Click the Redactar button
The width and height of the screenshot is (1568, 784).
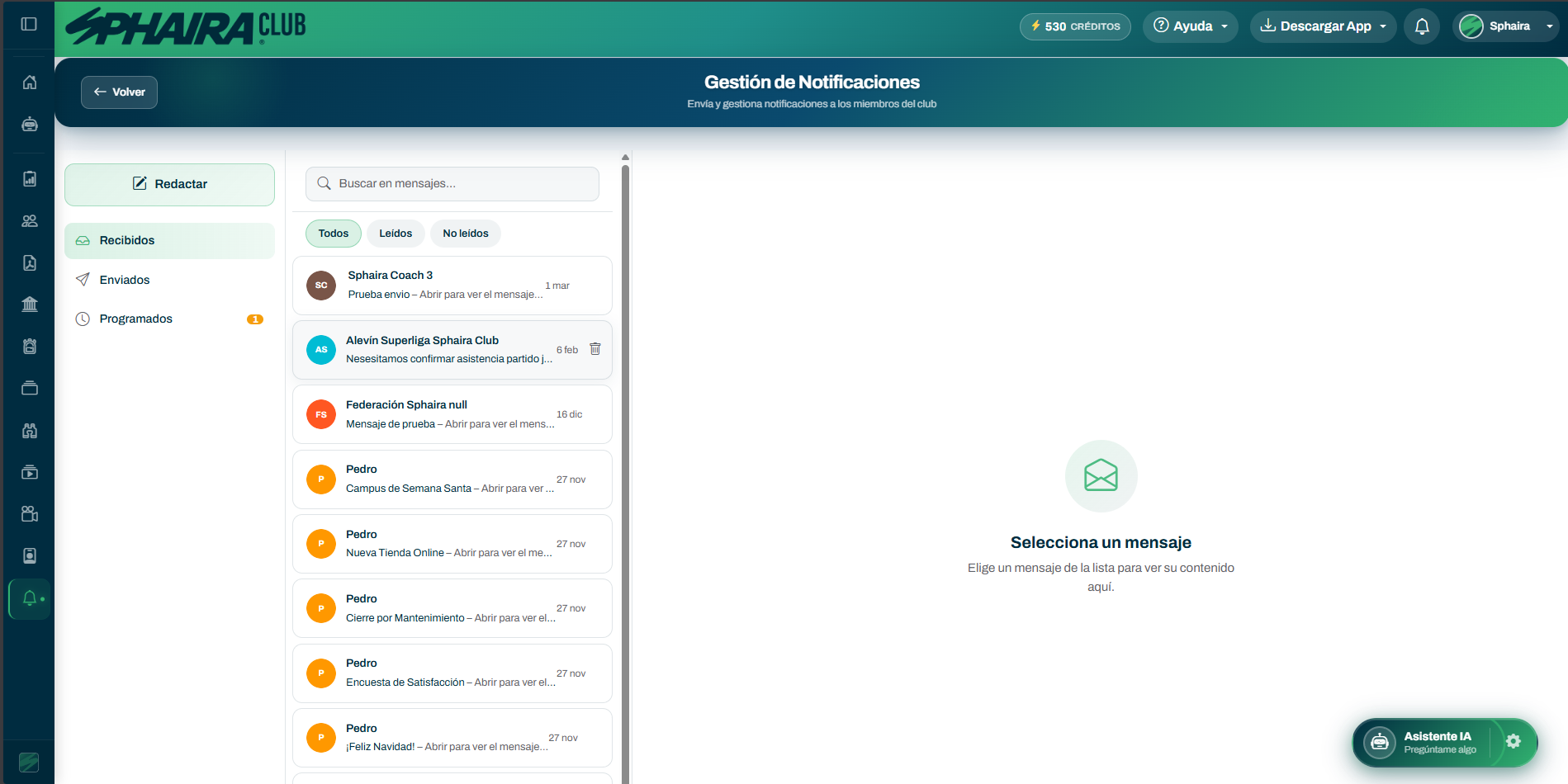[169, 184]
